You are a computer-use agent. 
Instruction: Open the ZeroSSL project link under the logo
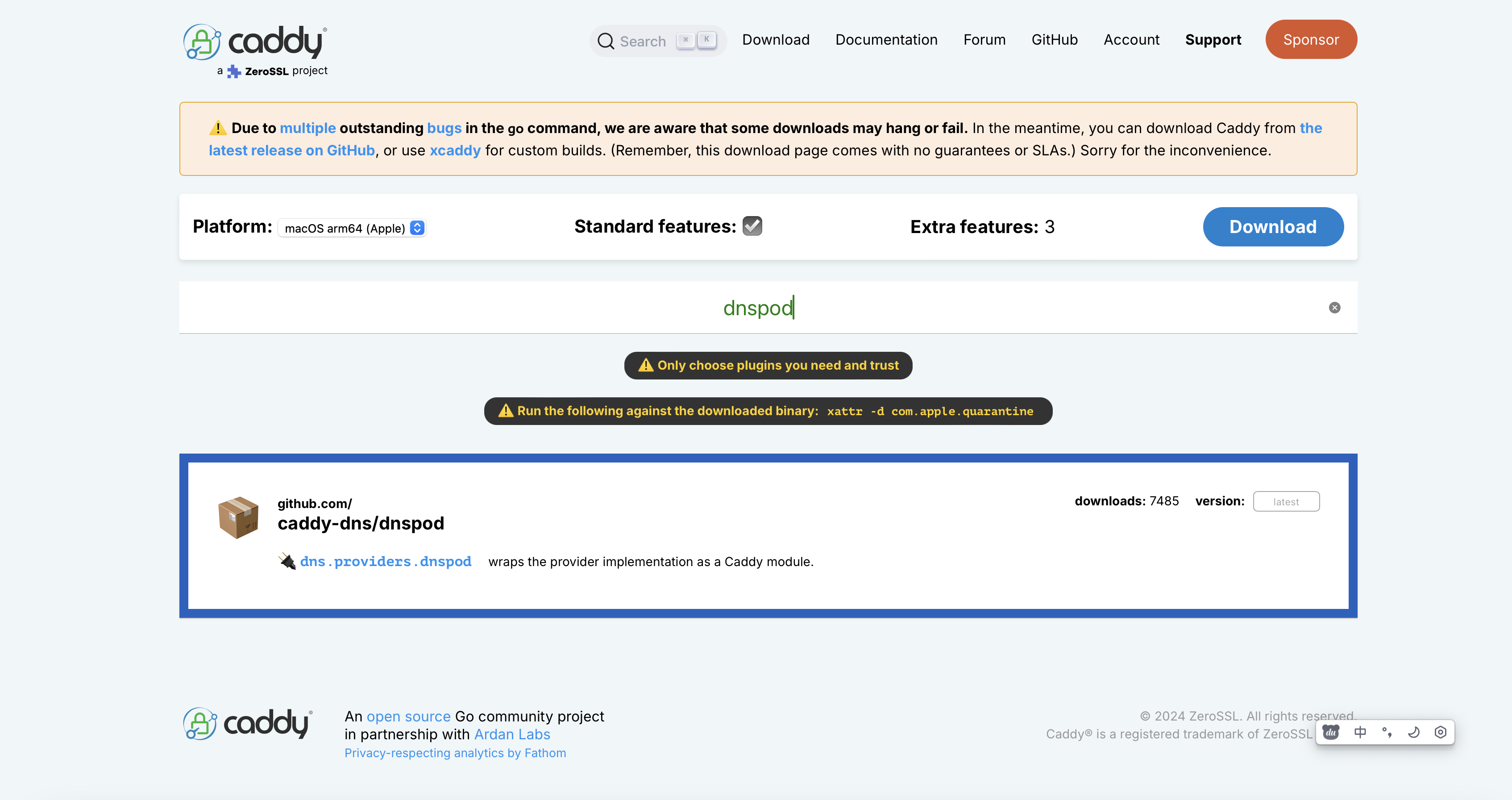tap(272, 71)
